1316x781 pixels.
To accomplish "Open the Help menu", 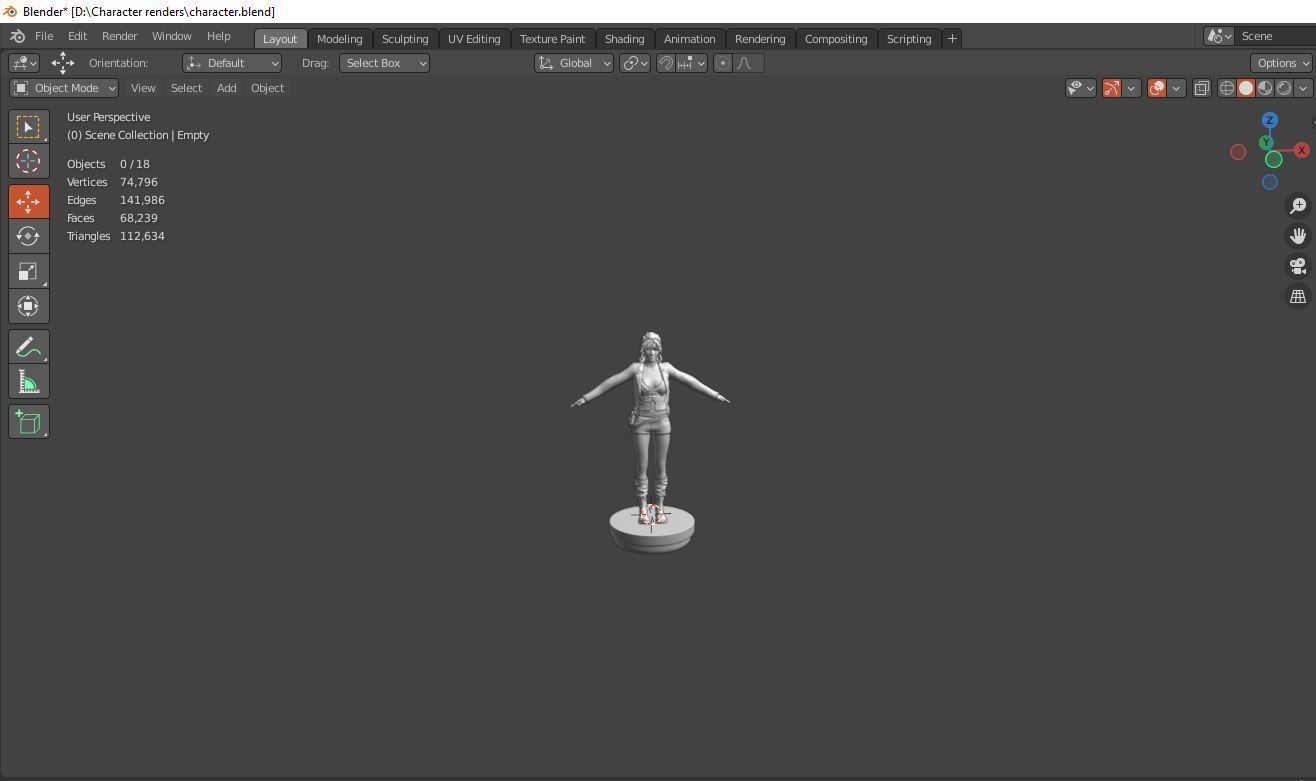I will coord(218,36).
